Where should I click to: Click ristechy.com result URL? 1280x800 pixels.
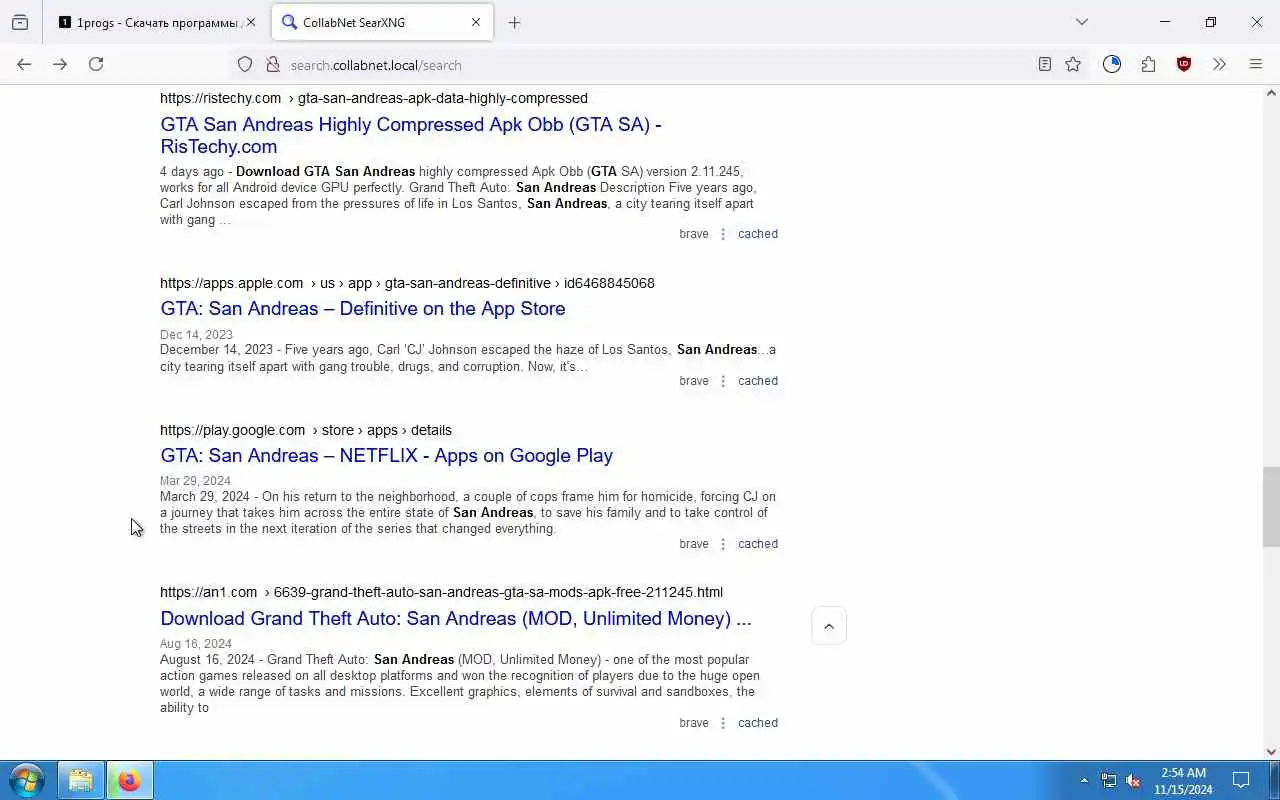coord(373,98)
